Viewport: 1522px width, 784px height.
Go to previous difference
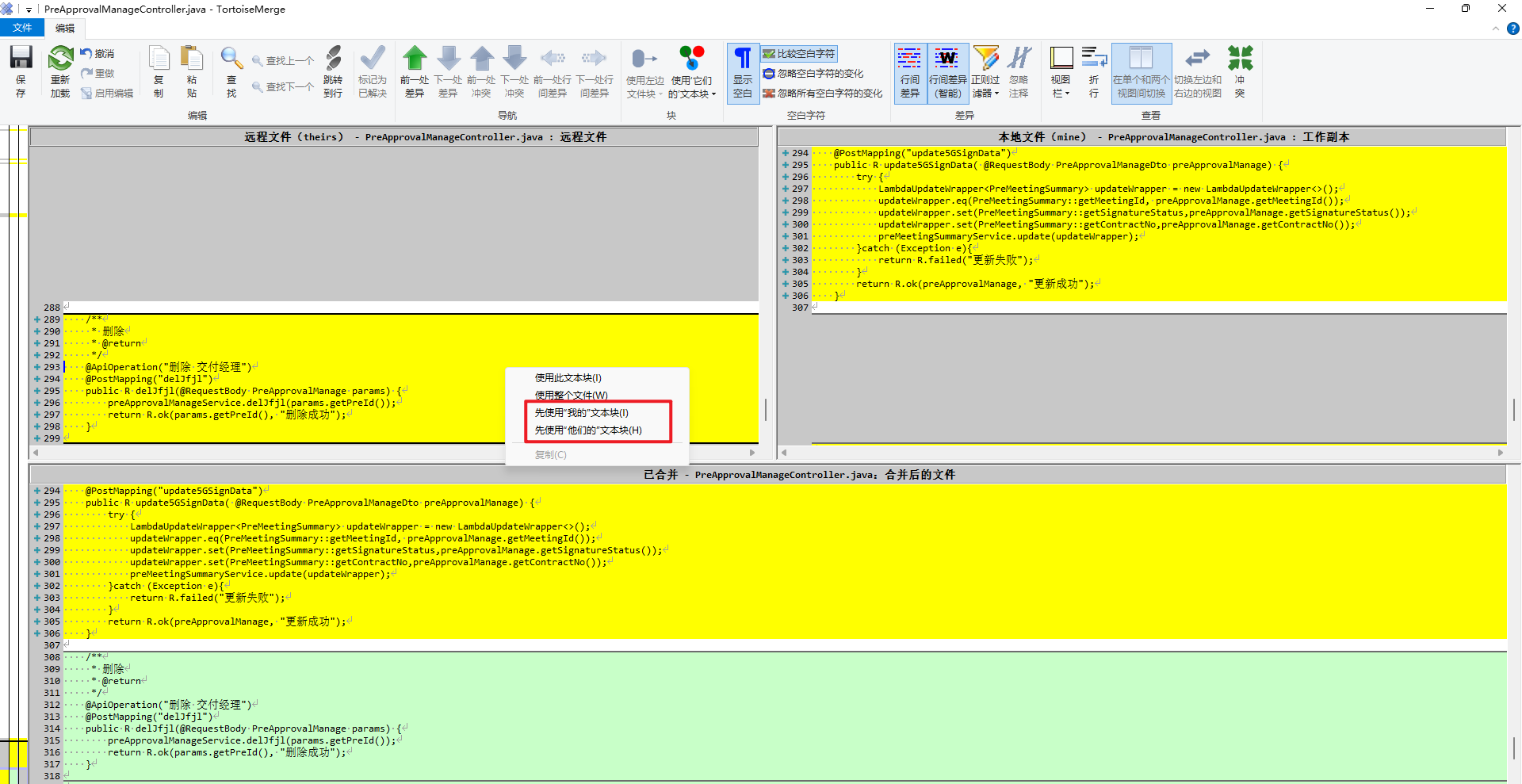pyautogui.click(x=415, y=71)
